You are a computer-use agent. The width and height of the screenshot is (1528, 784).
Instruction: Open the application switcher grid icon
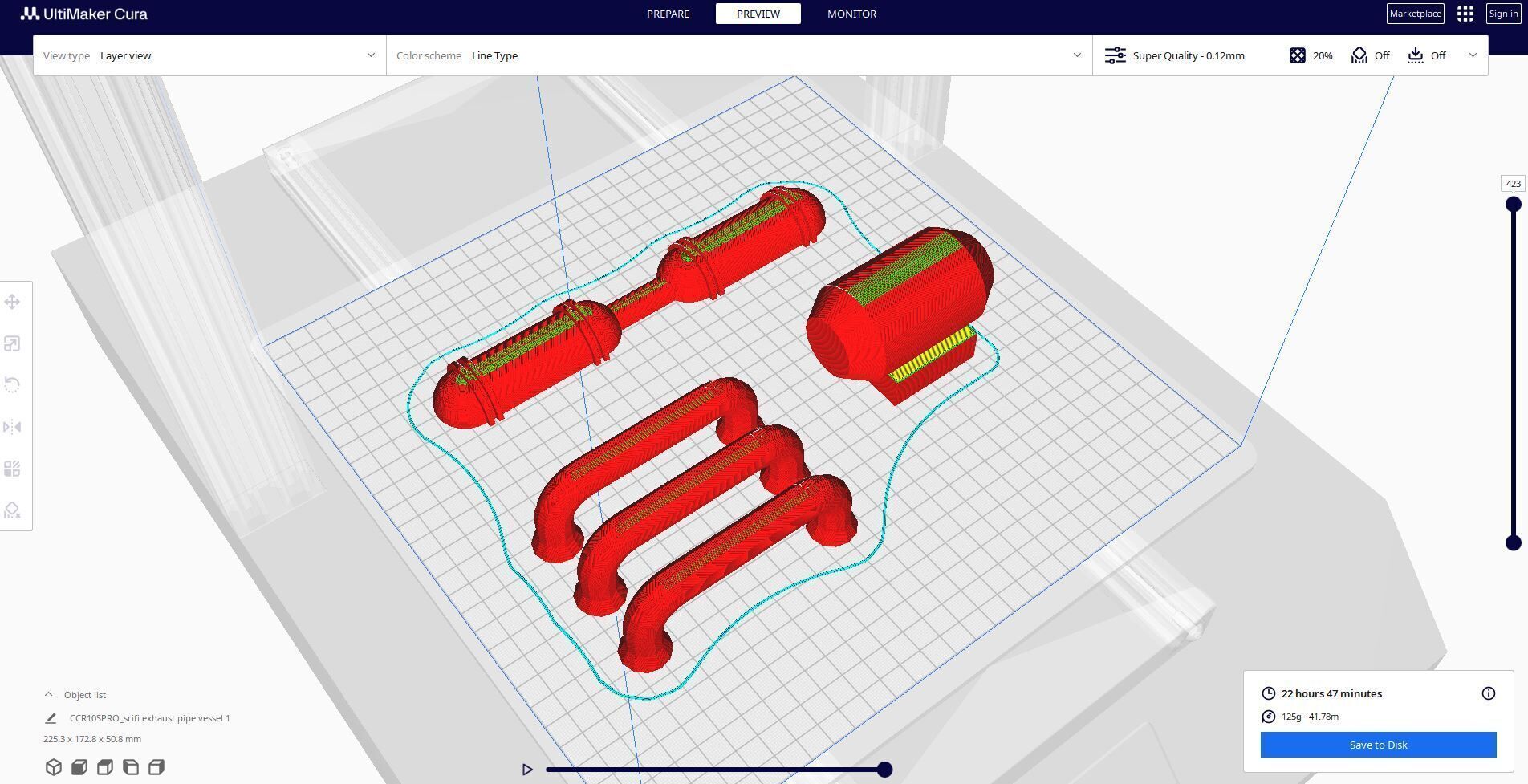click(1465, 14)
